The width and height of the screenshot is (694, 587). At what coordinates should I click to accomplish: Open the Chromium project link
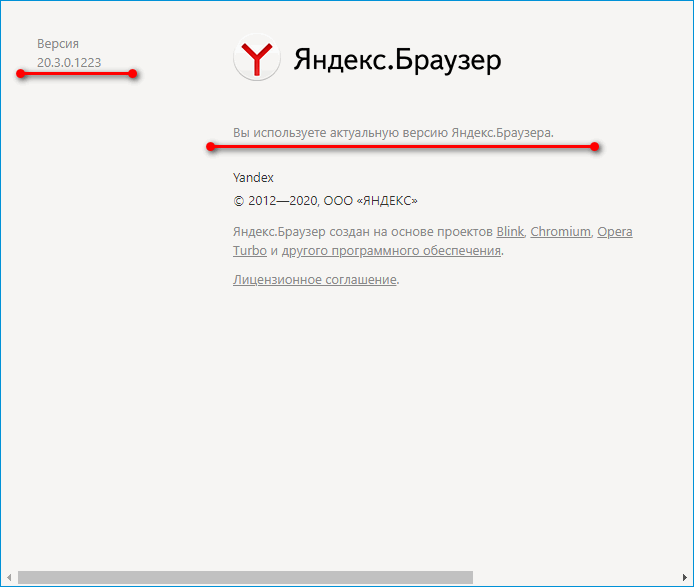560,232
